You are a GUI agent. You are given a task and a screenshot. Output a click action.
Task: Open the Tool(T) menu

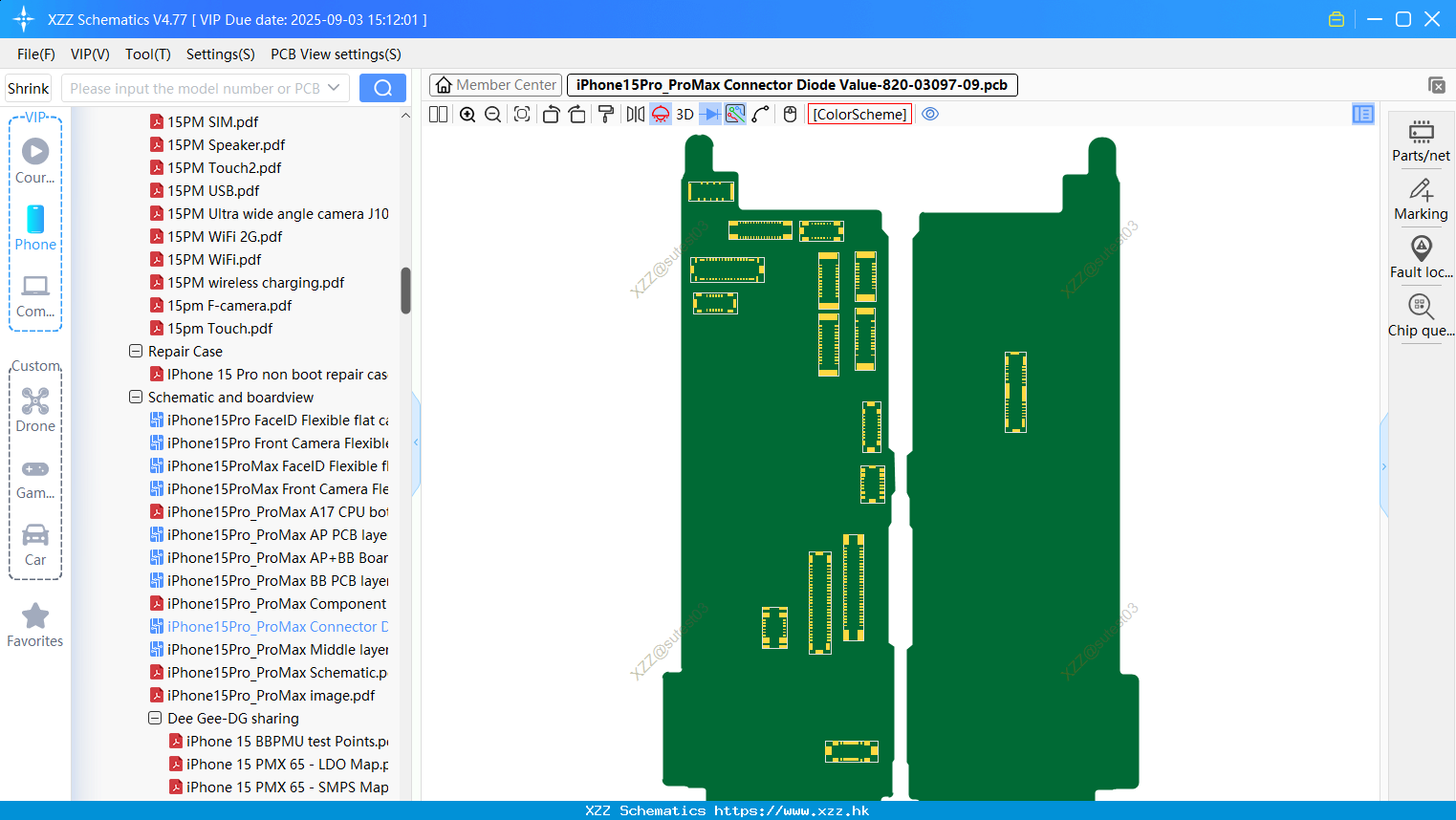(x=148, y=54)
